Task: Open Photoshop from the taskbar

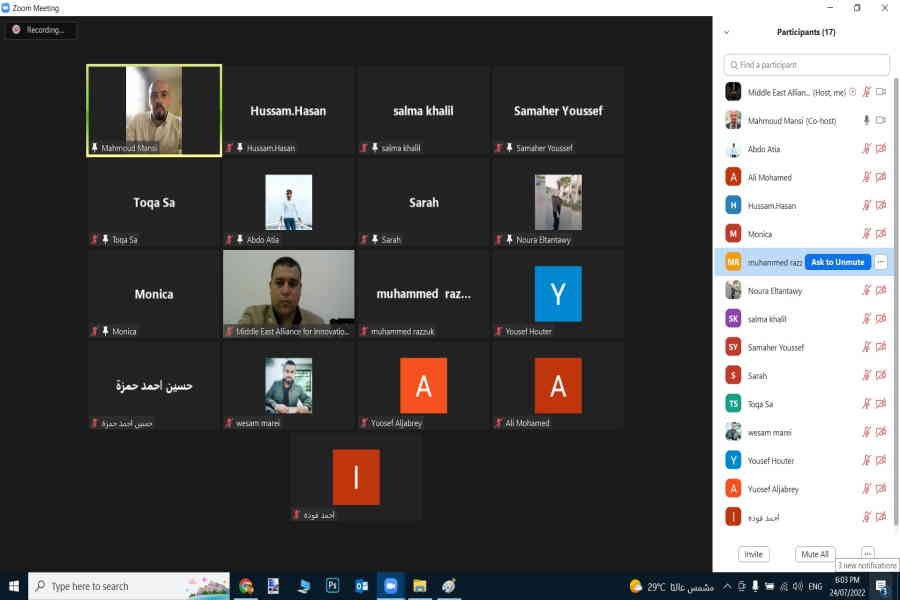Action: 333,586
